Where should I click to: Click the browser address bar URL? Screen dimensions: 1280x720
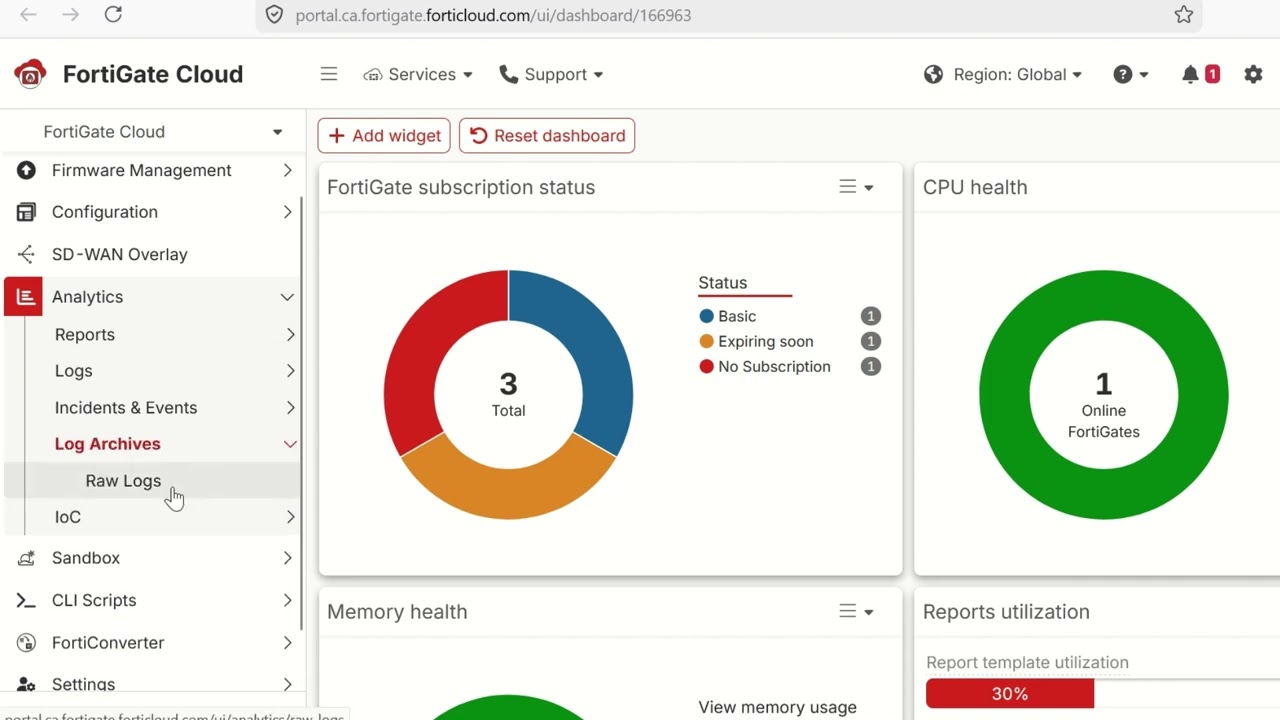[493, 15]
